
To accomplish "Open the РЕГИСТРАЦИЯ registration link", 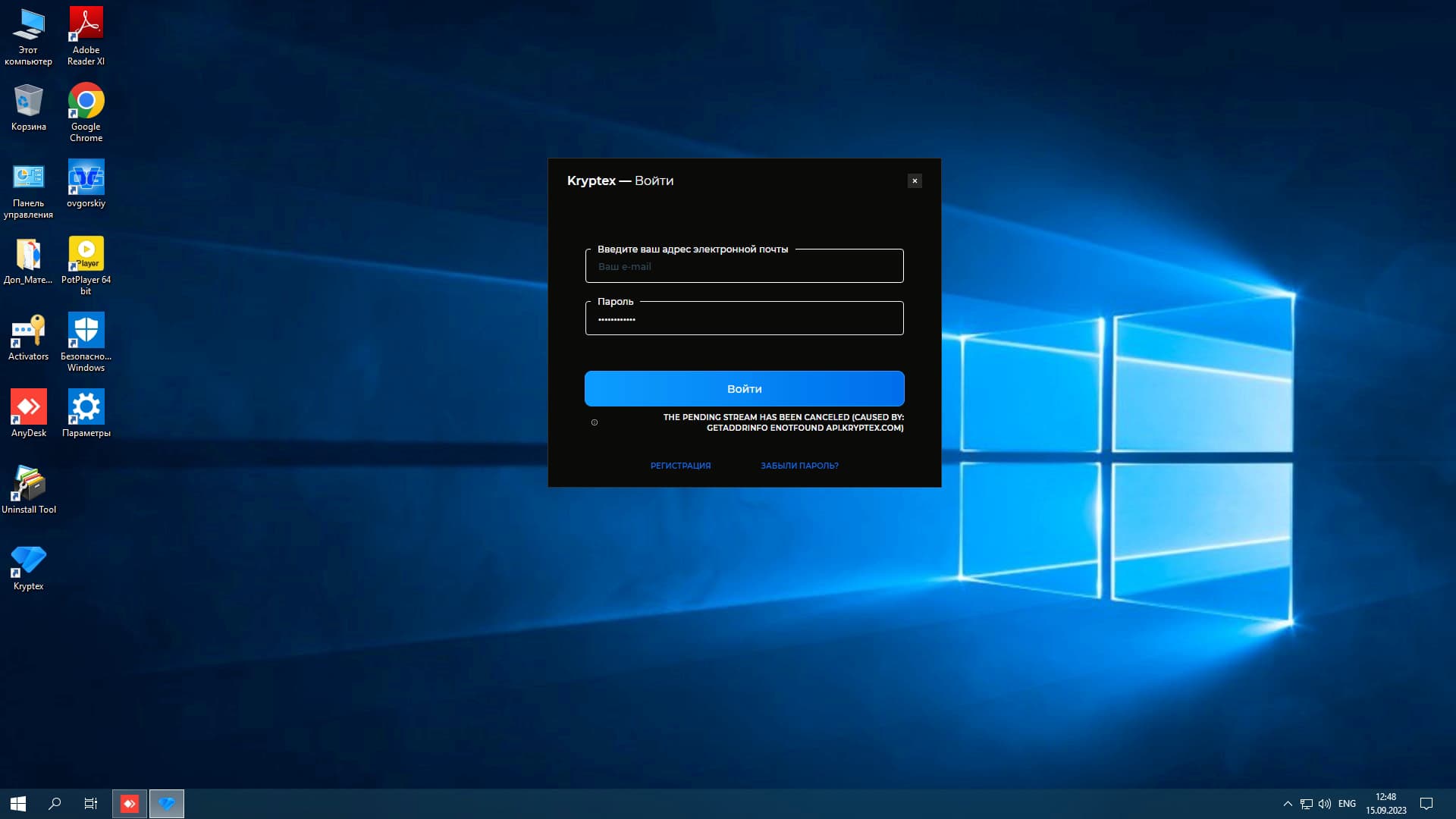I will click(x=680, y=466).
